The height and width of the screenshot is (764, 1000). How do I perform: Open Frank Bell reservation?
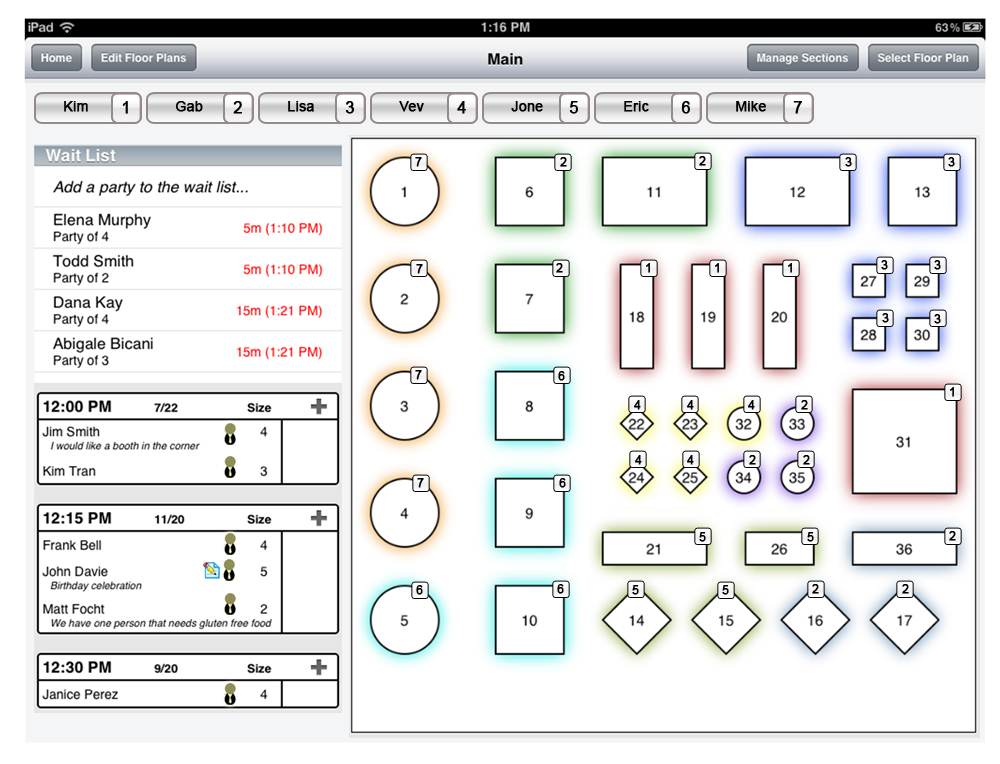pos(159,545)
